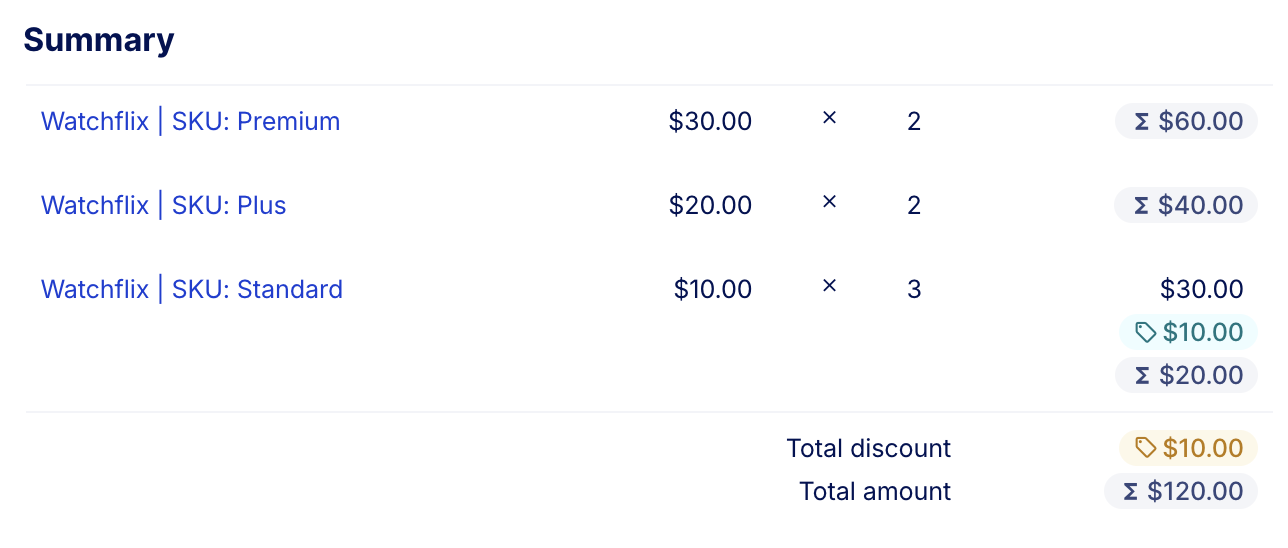This screenshot has height=548, width=1288.
Task: Click the orange total discount tag icon
Action: pyautogui.click(x=1146, y=448)
